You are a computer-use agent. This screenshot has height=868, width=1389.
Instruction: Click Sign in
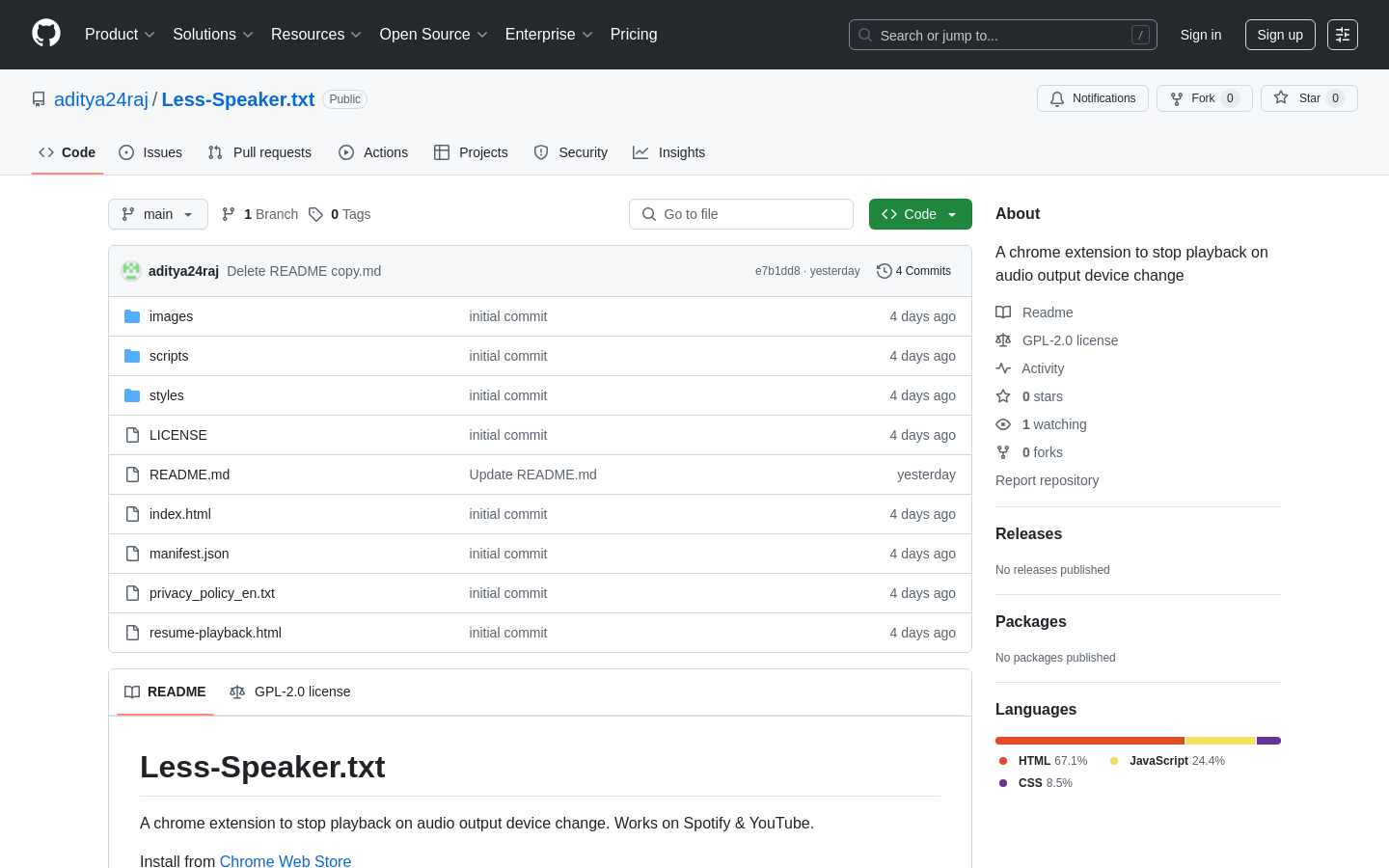[x=1201, y=35]
